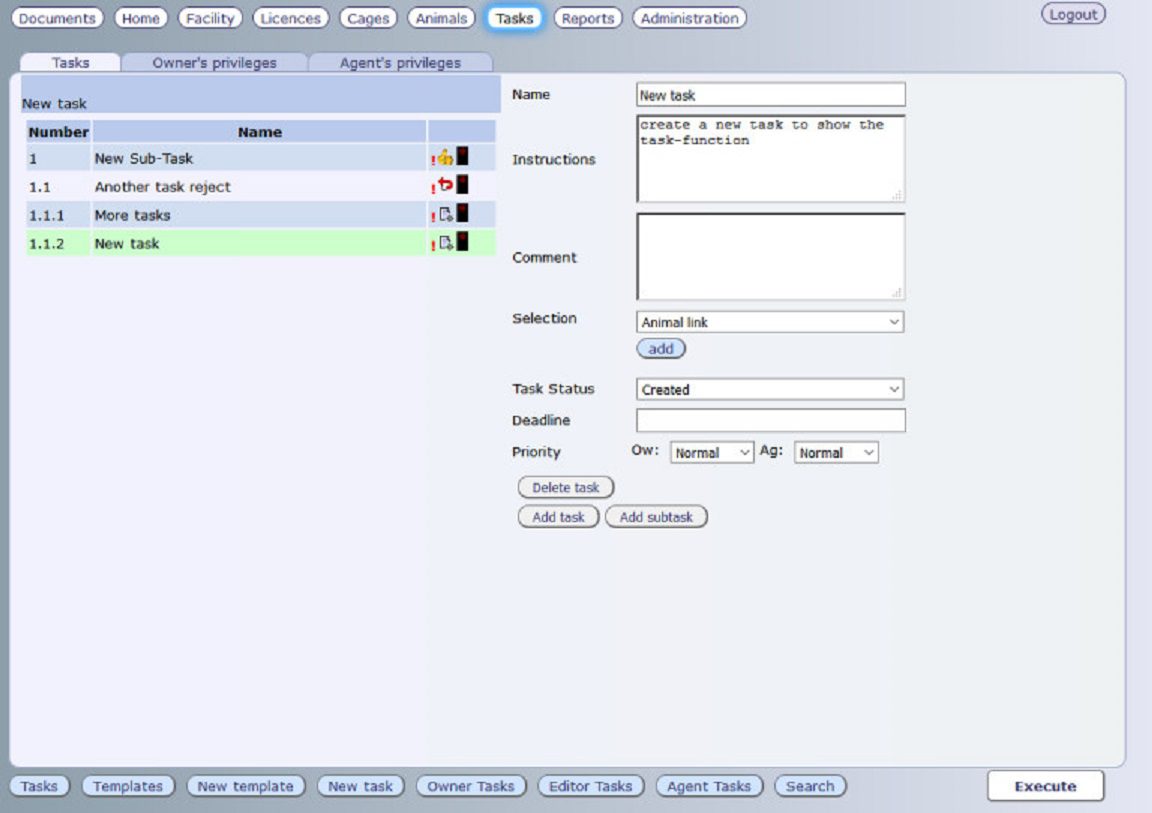This screenshot has width=1152, height=813.
Task: Click task number '1.1' in the table
Action: (40, 187)
